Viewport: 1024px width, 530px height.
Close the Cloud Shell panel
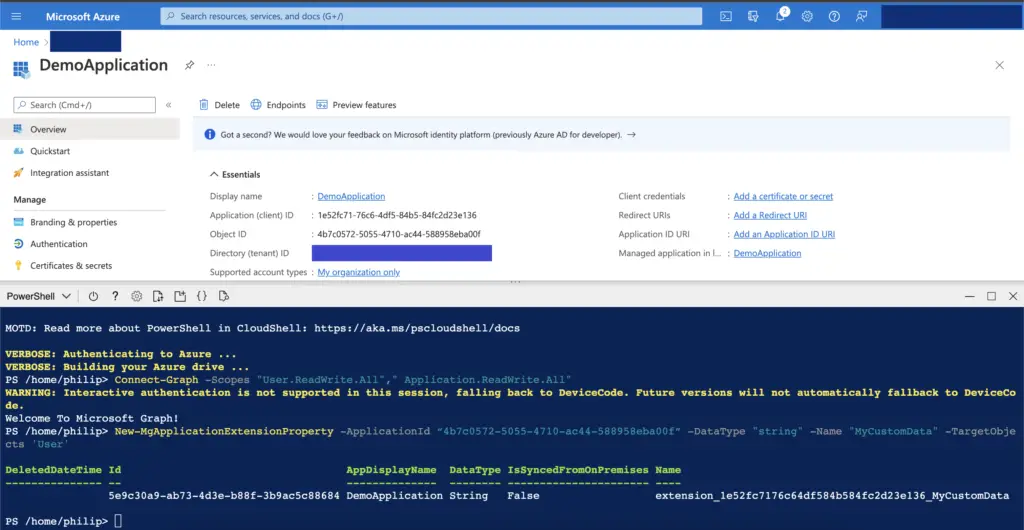[x=1012, y=296]
